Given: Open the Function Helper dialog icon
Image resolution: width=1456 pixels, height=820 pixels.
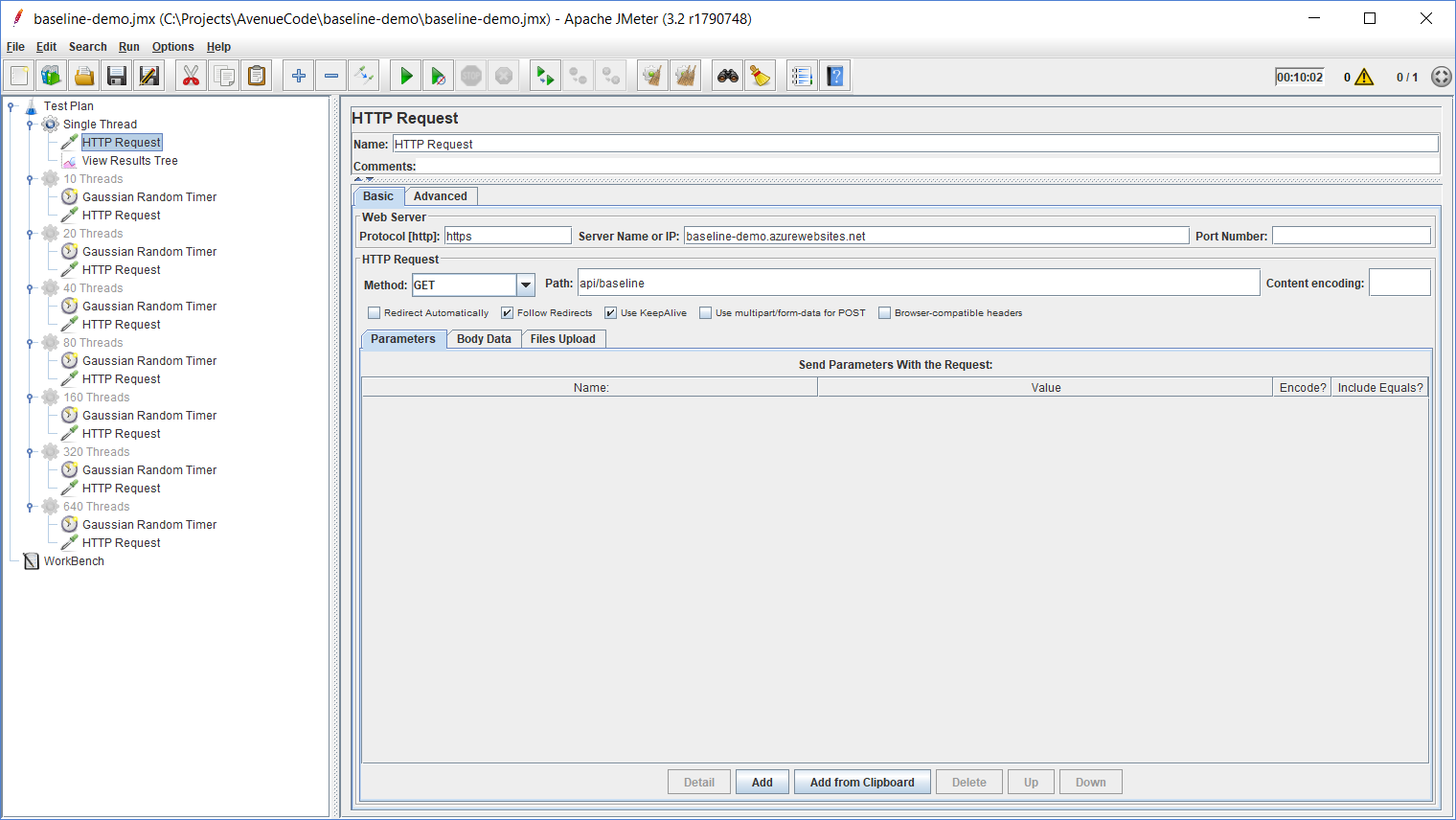Looking at the screenshot, I should click(x=803, y=76).
